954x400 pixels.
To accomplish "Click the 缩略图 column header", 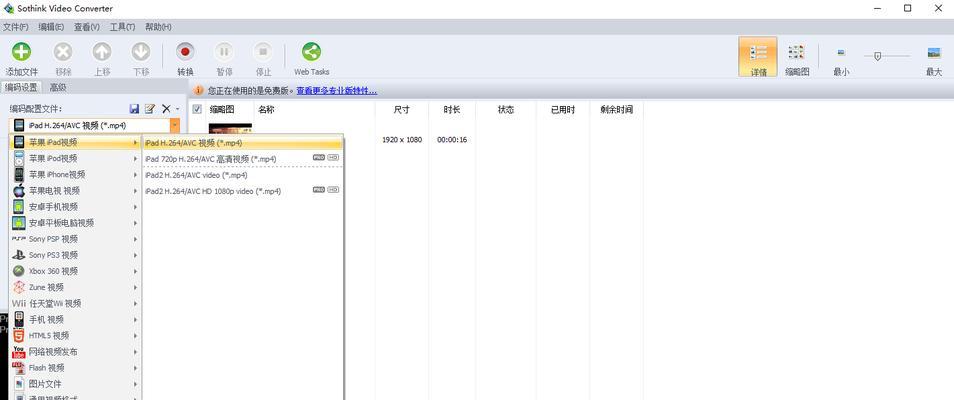I will (222, 110).
